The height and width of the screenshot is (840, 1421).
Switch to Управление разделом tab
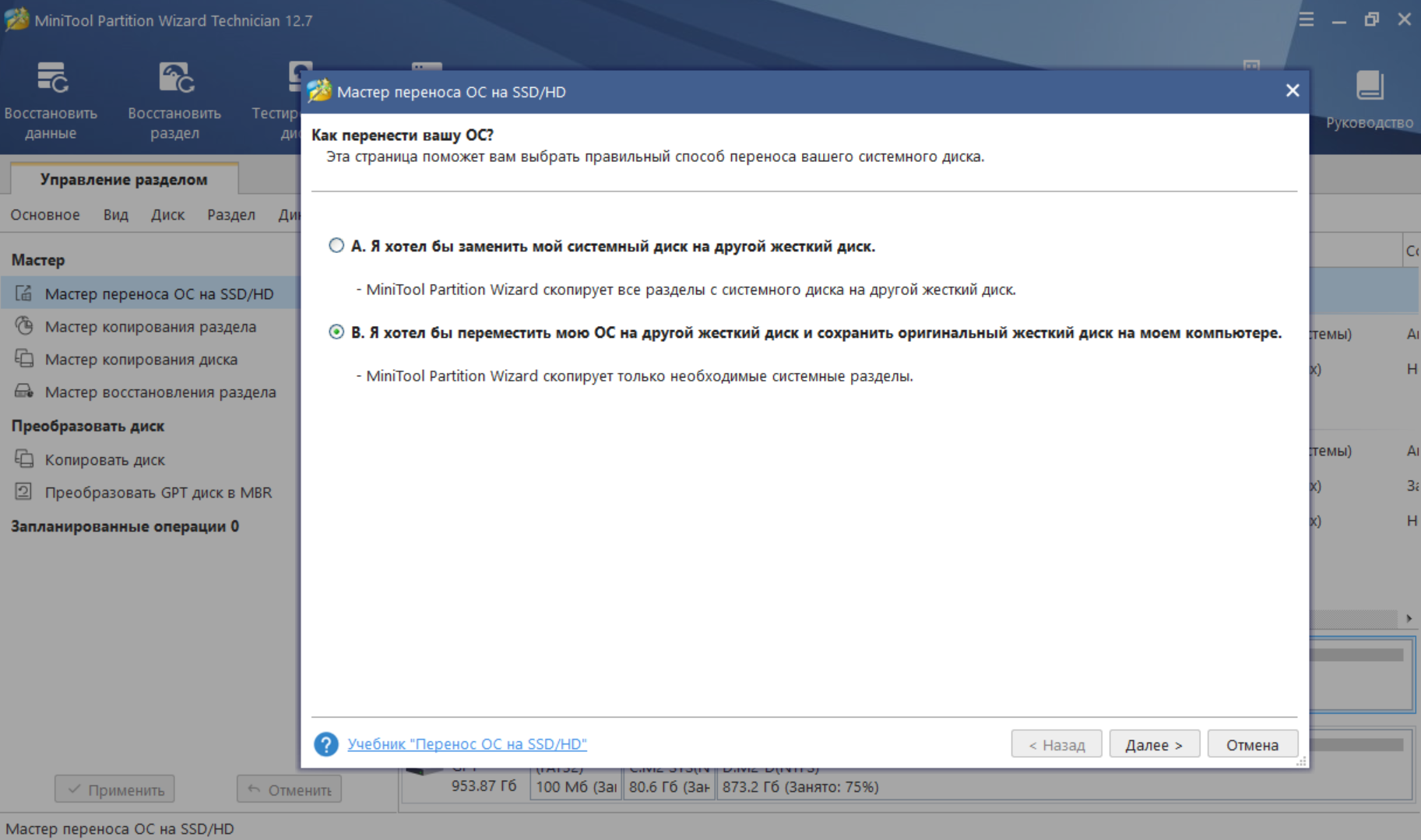pyautogui.click(x=124, y=179)
